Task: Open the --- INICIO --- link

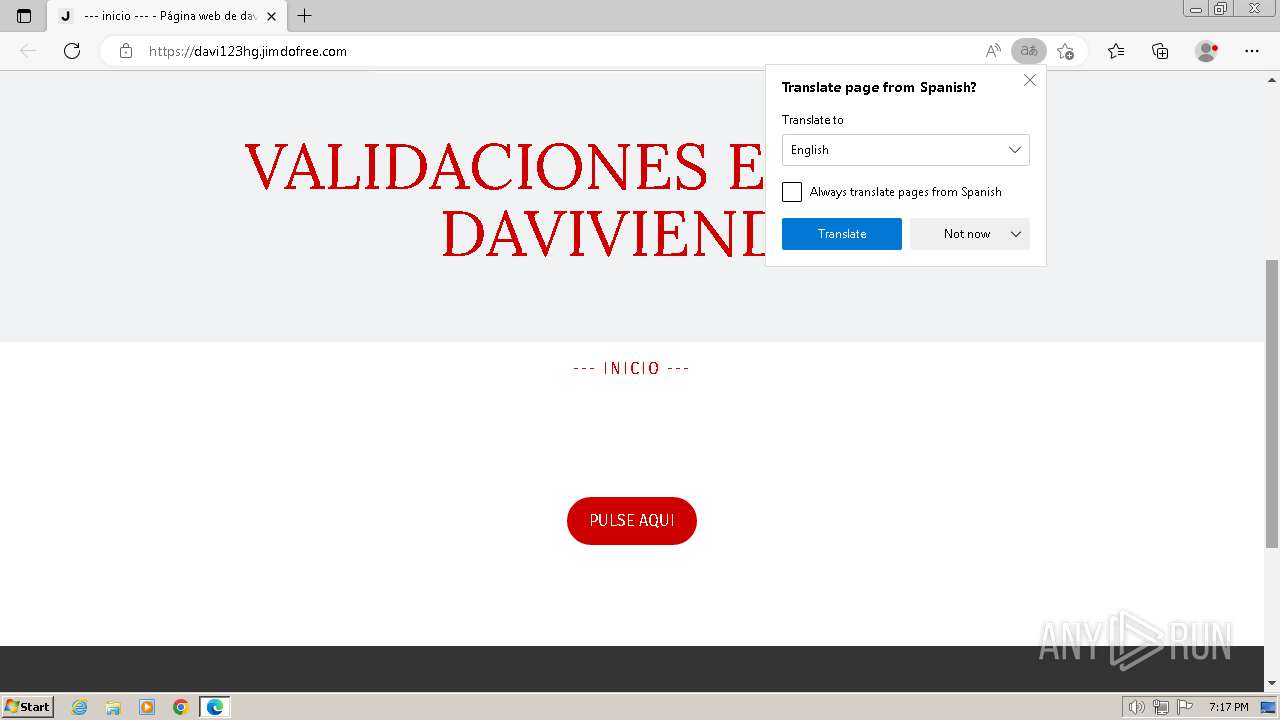Action: tap(631, 368)
